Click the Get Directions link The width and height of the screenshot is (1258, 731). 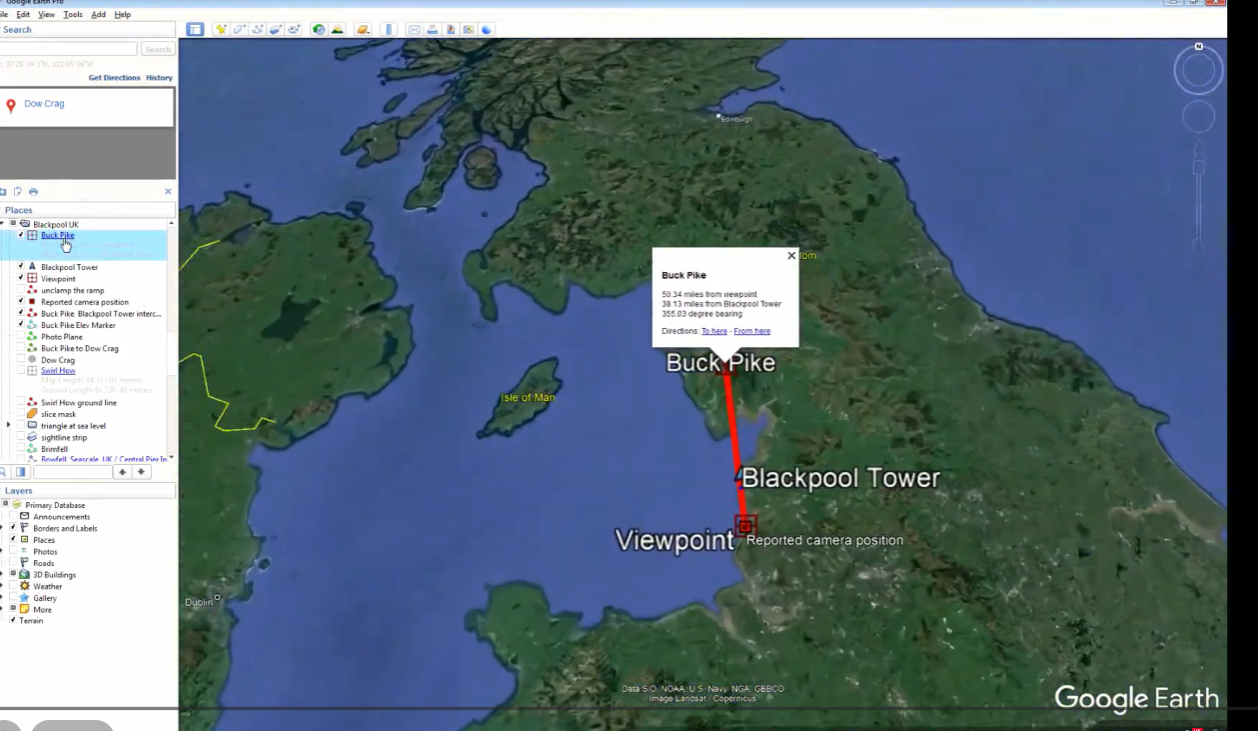pyautogui.click(x=114, y=78)
